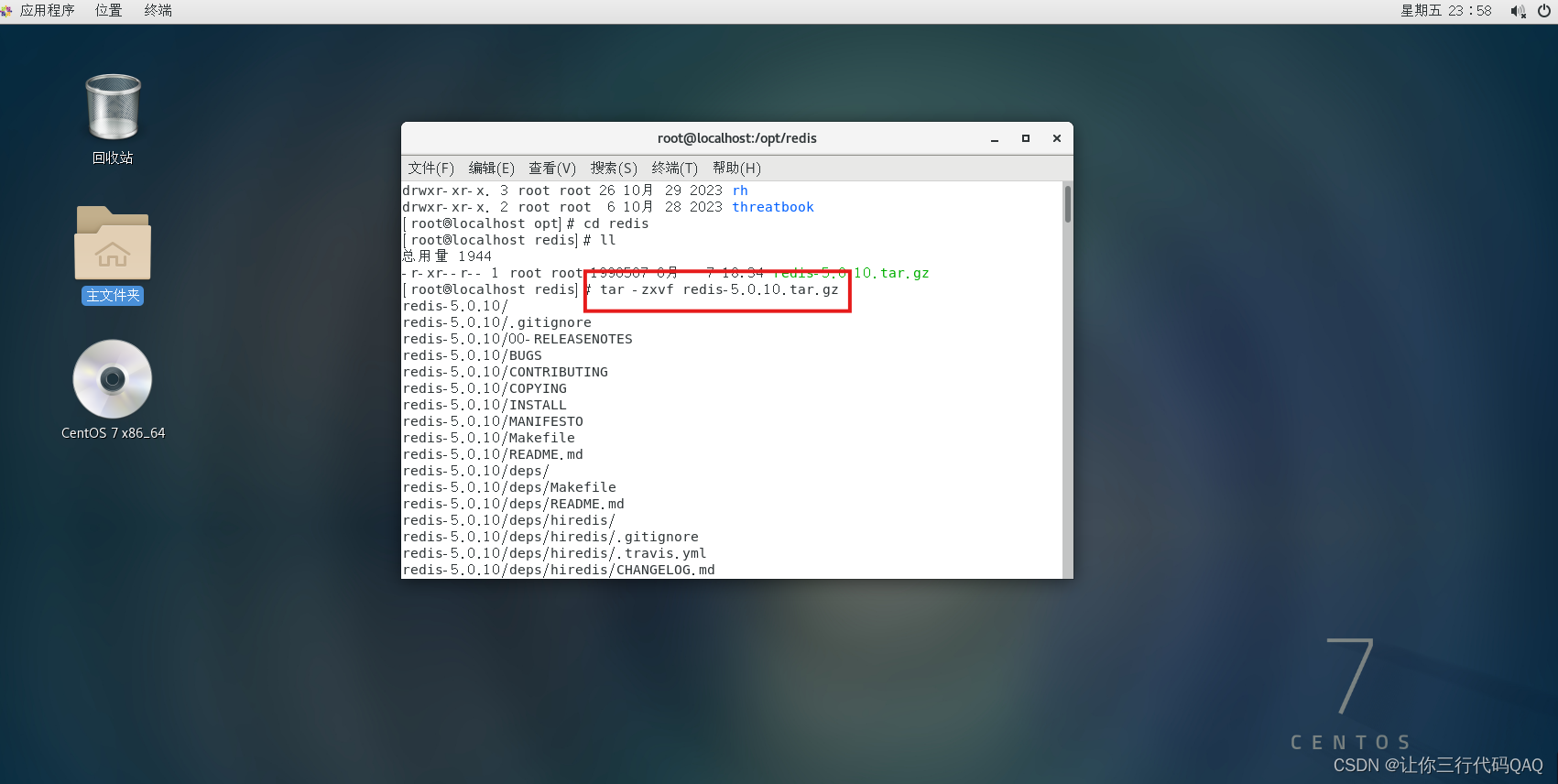The height and width of the screenshot is (784, 1558).
Task: Open the 搜索(S) menu in terminal
Action: [x=614, y=169]
